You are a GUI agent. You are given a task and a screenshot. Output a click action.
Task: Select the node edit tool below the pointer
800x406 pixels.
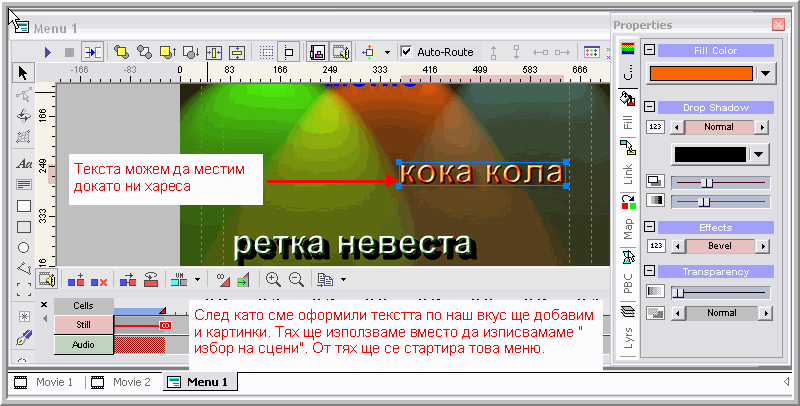23,94
